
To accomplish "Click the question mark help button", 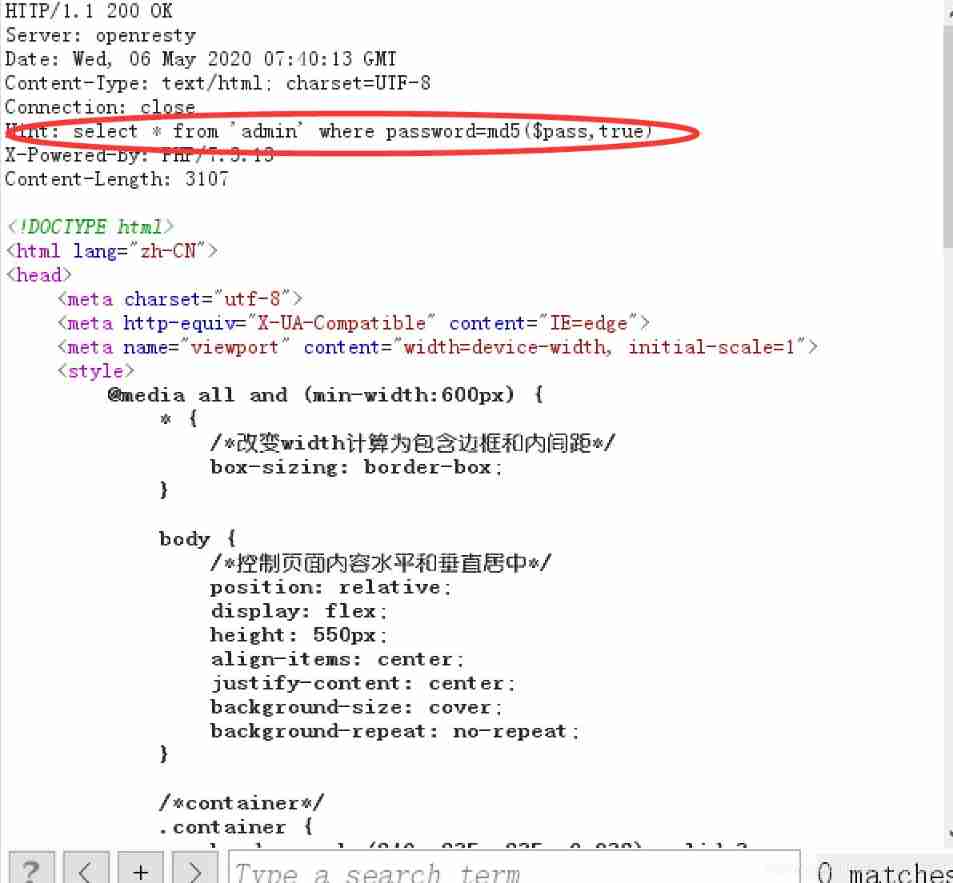I will [x=32, y=868].
